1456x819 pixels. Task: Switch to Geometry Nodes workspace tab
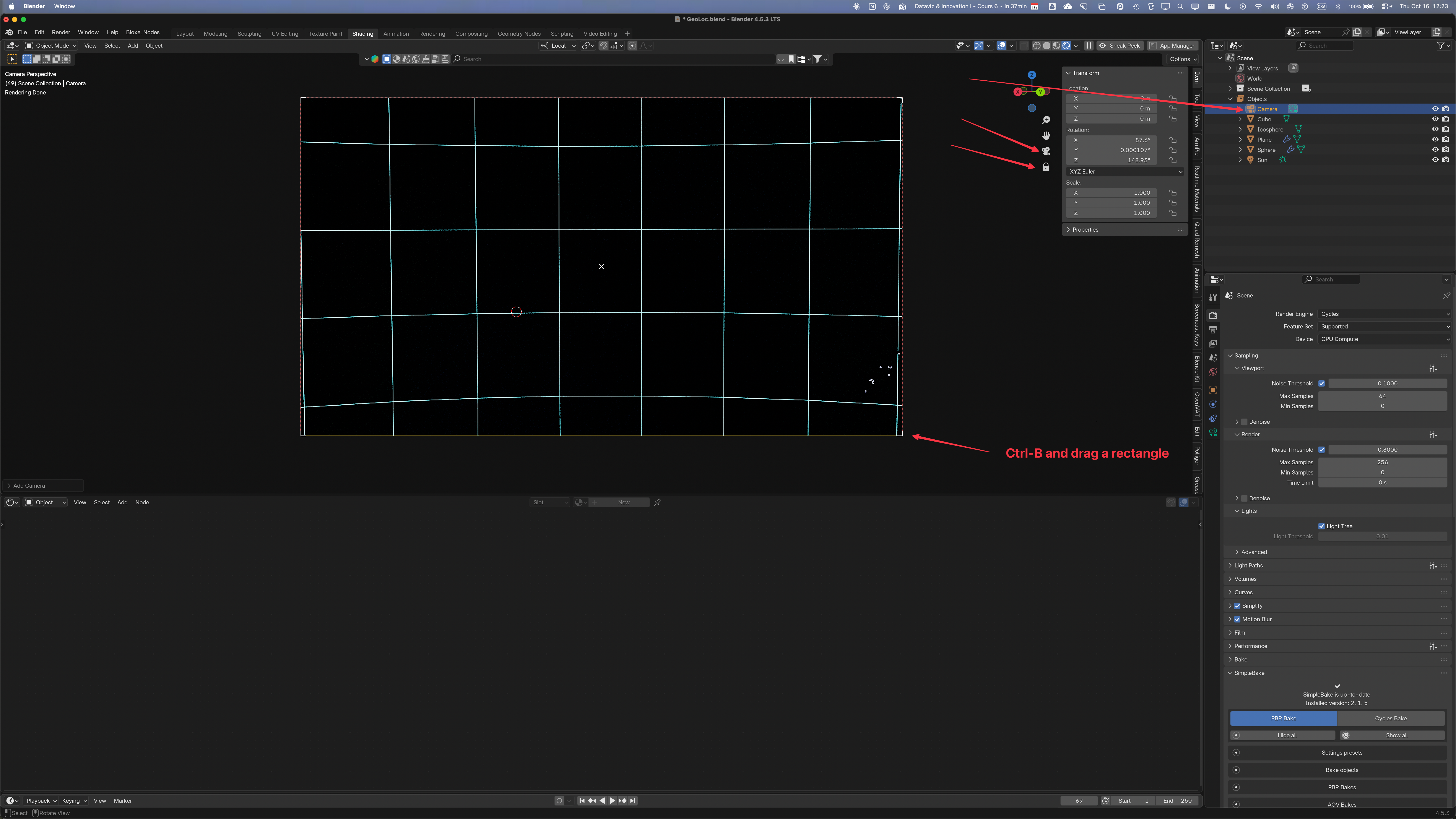coord(519,34)
